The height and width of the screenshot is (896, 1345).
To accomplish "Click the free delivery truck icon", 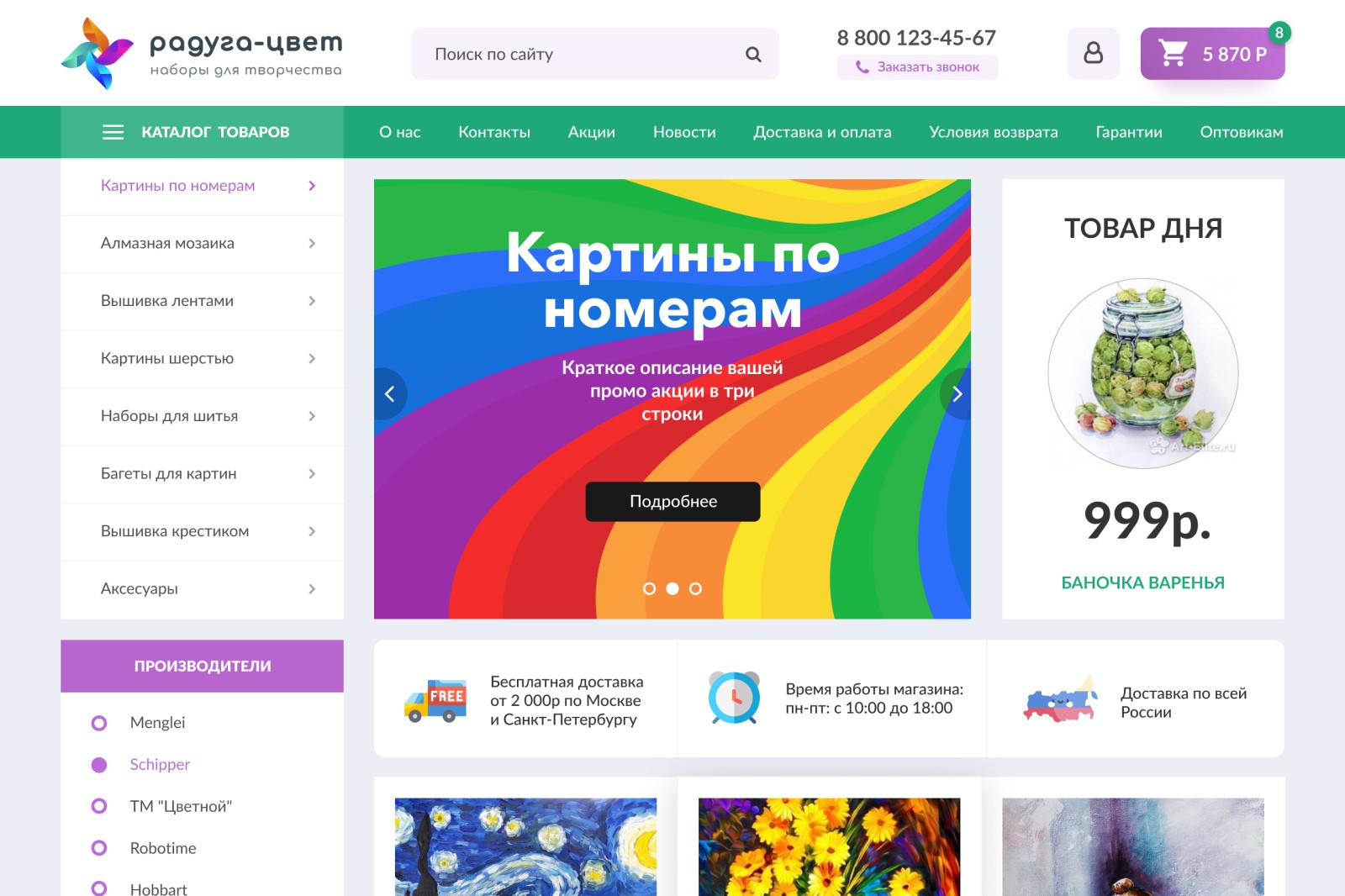I will coord(435,700).
